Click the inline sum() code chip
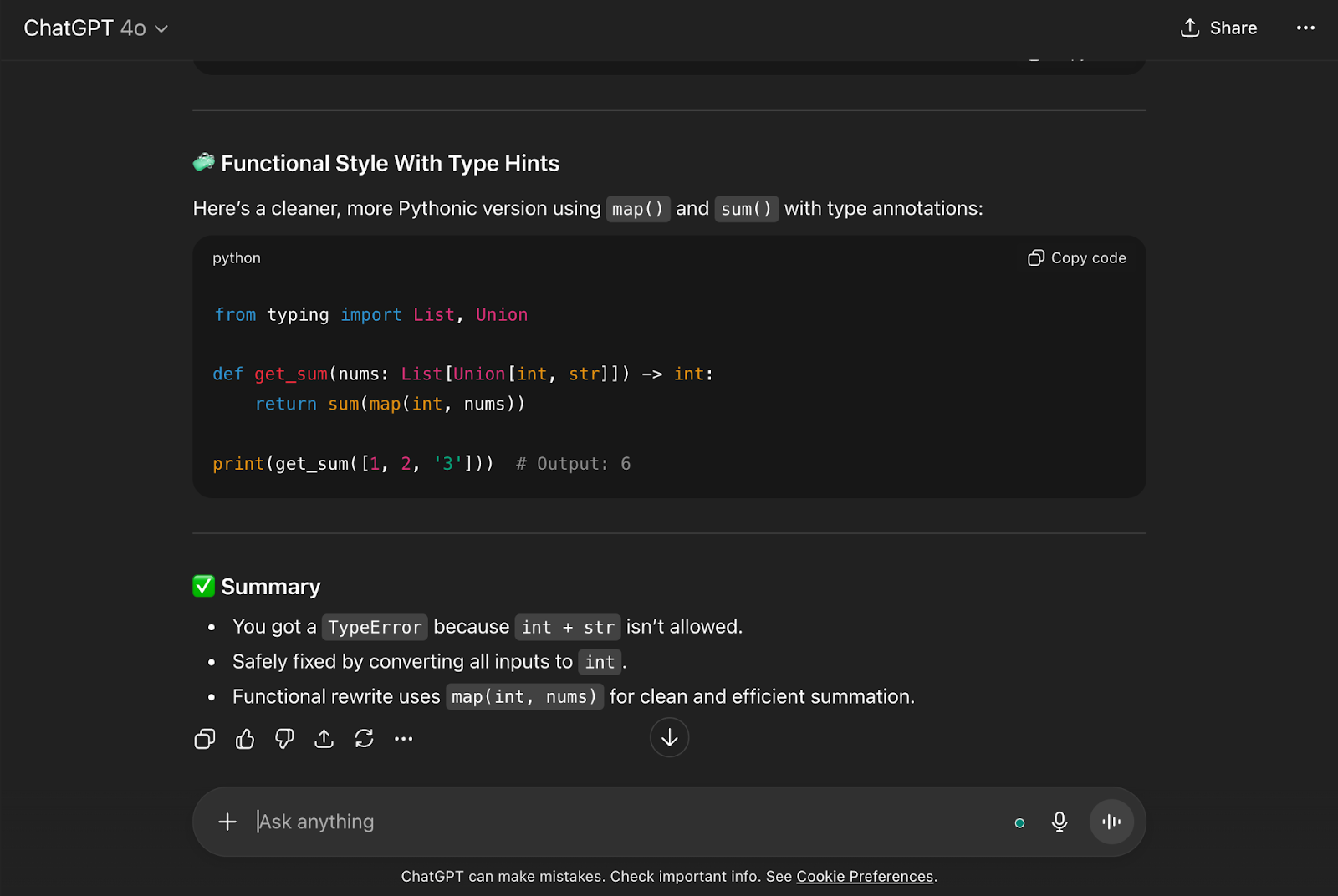 click(747, 209)
